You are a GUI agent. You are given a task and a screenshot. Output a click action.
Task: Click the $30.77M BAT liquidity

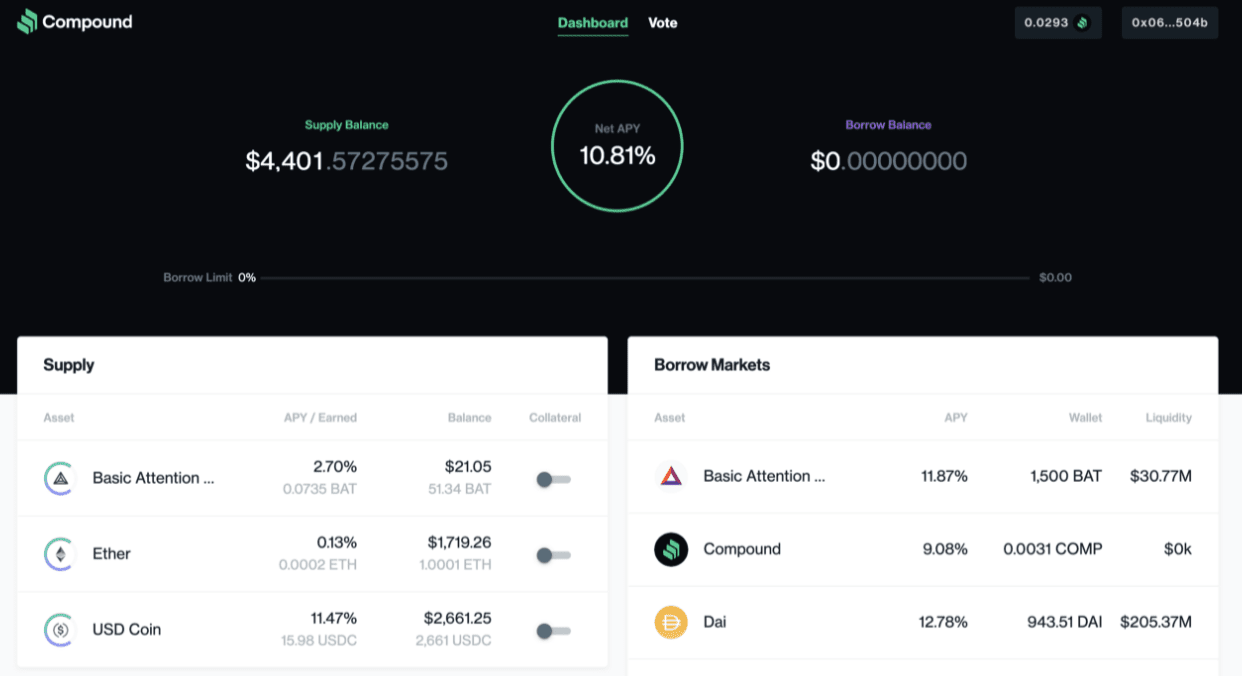tap(1161, 476)
